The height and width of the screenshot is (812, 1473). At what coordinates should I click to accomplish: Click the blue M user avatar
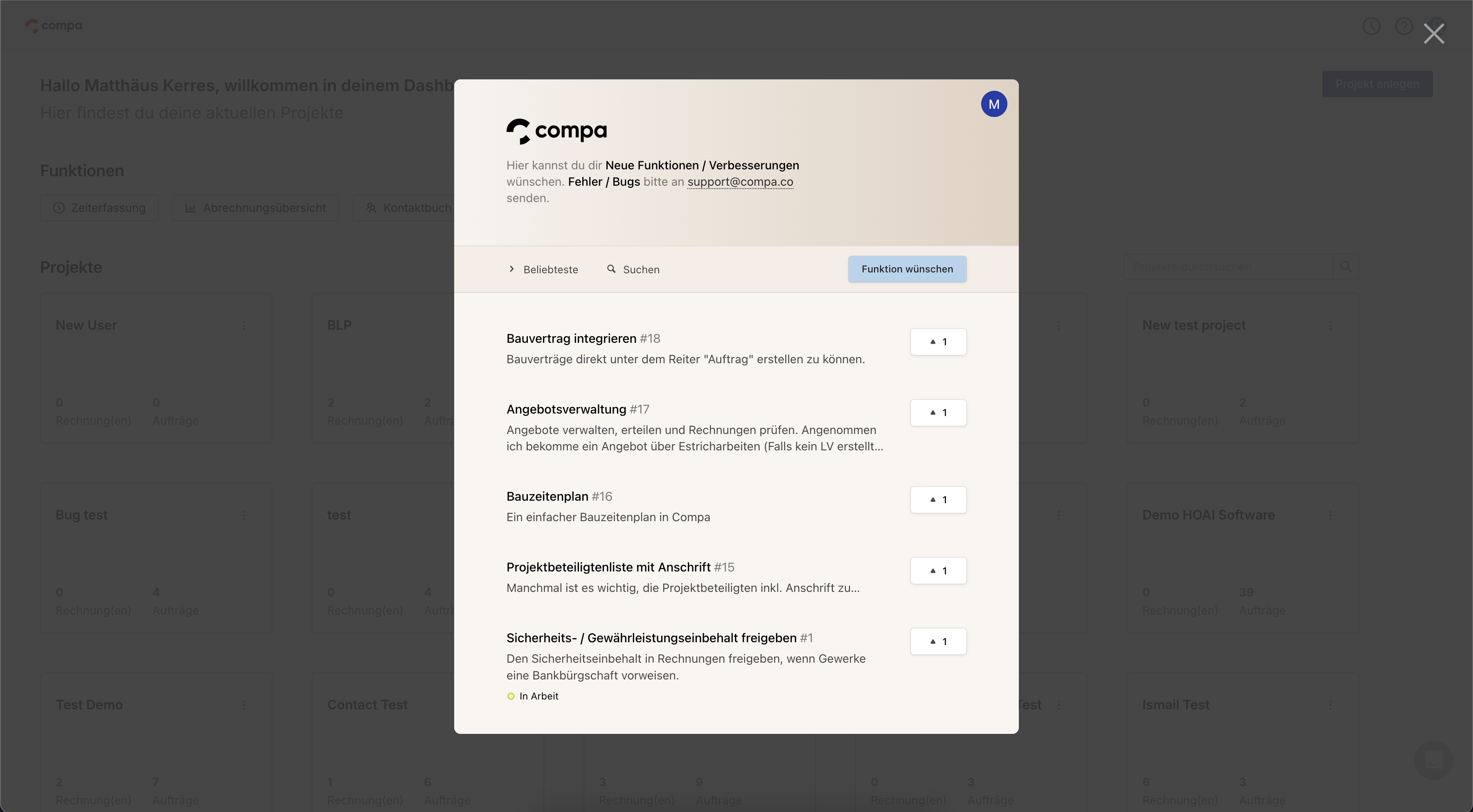tap(994, 104)
